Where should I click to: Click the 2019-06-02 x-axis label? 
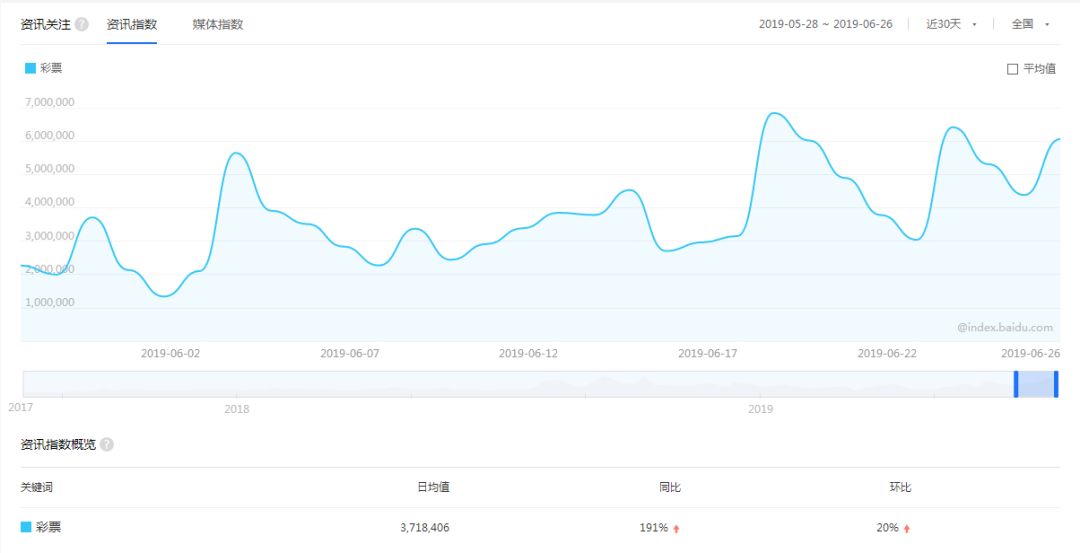[x=170, y=353]
